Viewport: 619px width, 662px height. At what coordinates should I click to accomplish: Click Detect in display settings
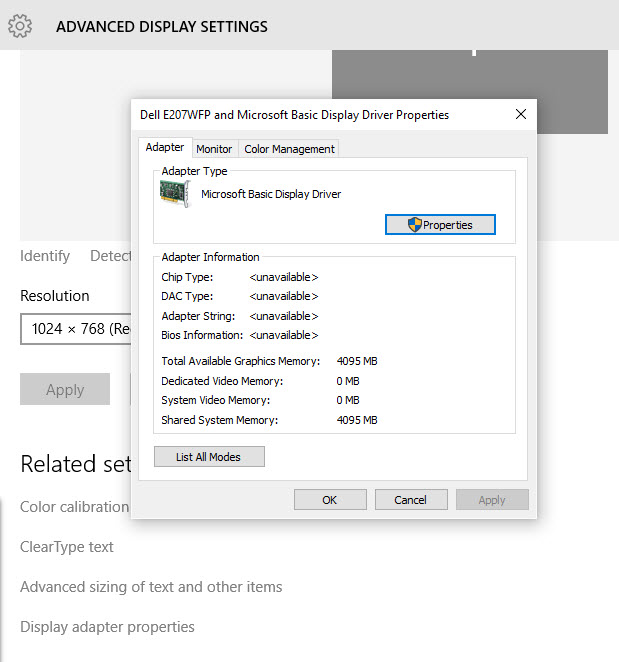111,256
